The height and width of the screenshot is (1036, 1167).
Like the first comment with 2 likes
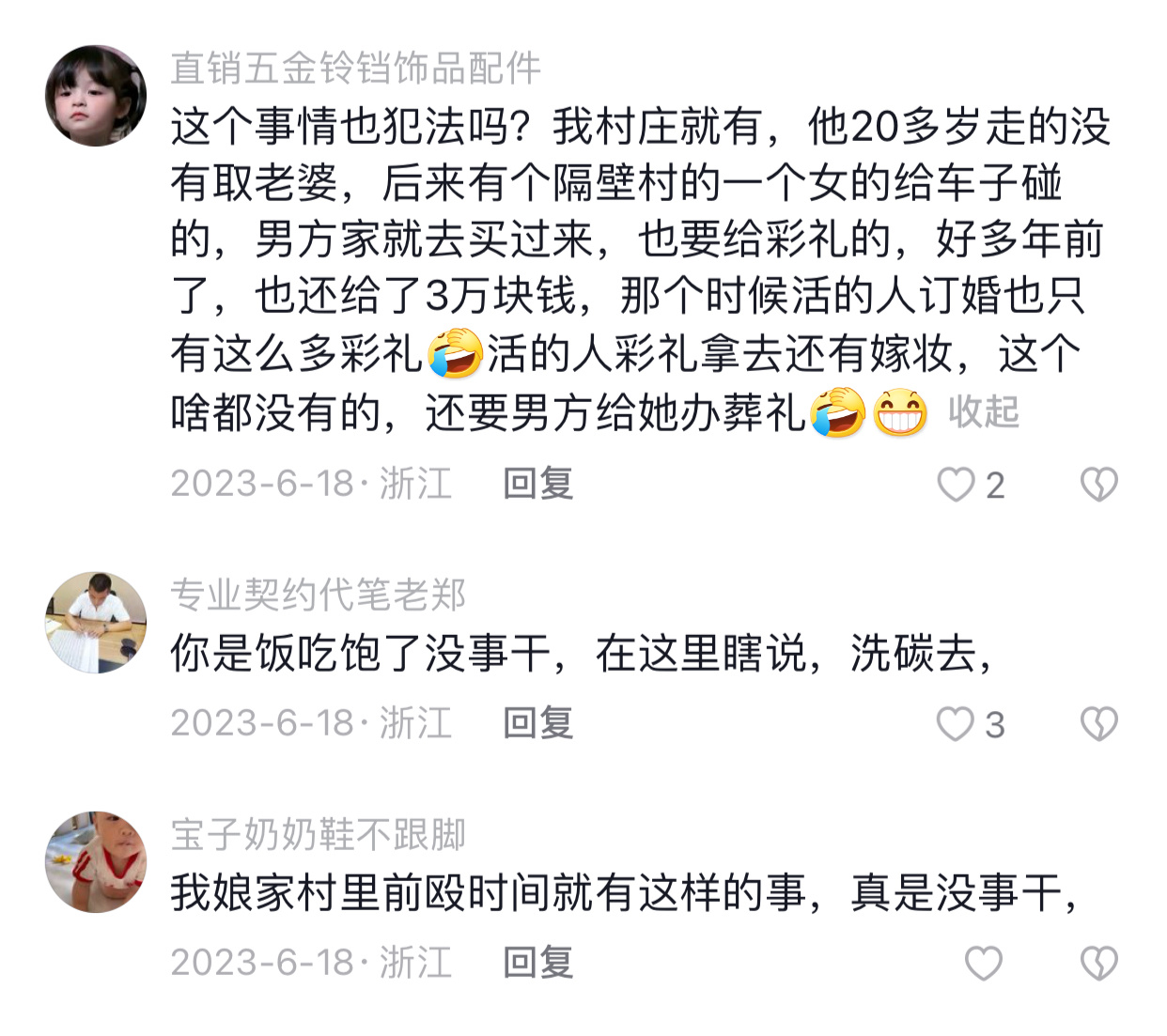(957, 485)
